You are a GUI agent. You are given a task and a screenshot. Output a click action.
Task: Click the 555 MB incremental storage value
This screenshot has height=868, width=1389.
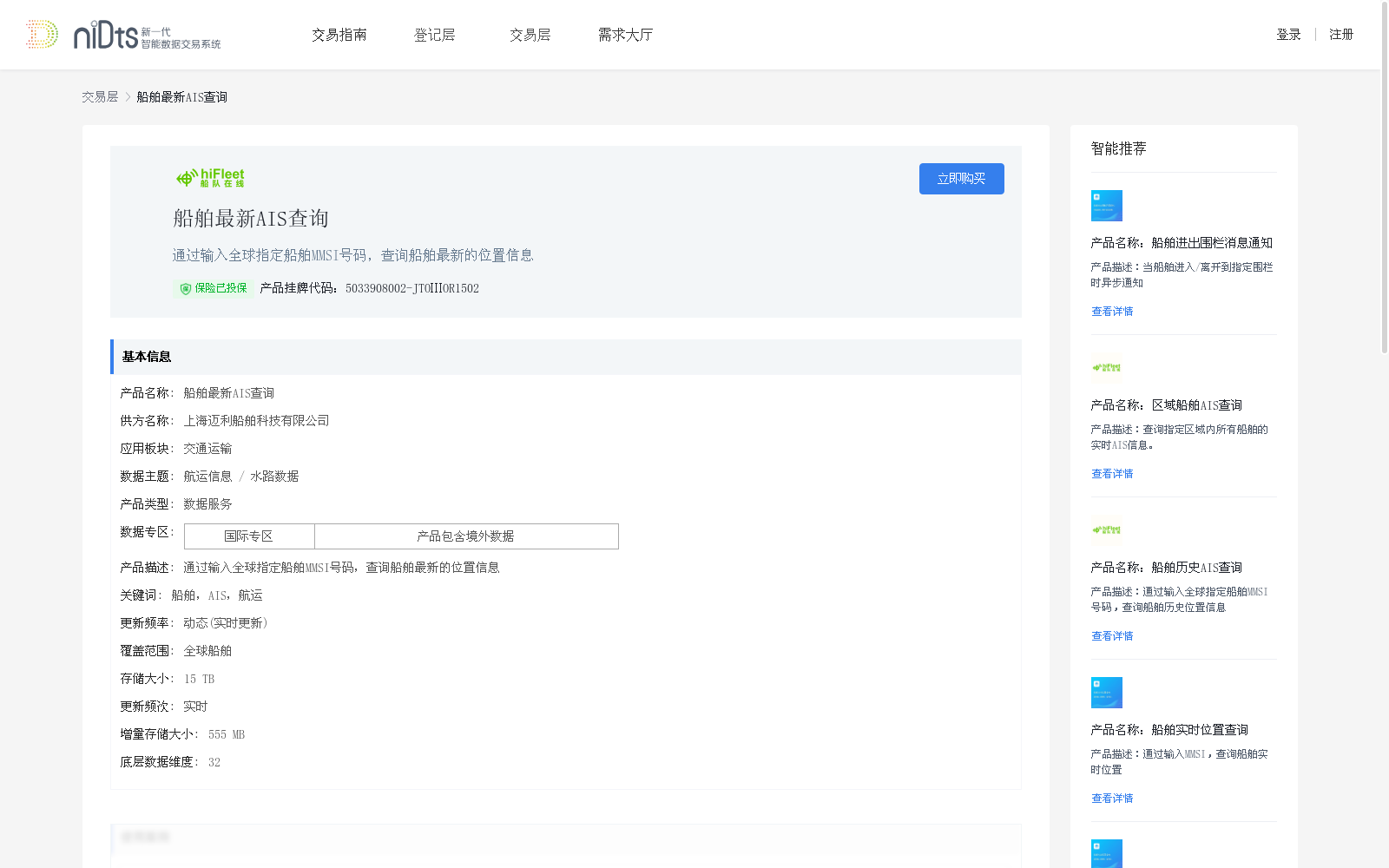(227, 734)
